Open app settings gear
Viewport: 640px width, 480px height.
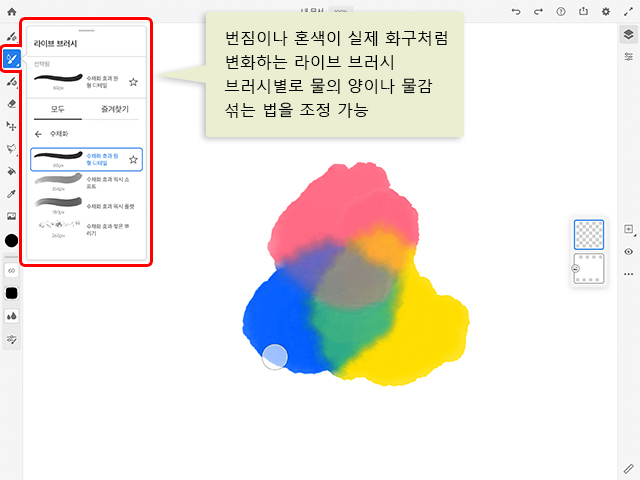(606, 11)
